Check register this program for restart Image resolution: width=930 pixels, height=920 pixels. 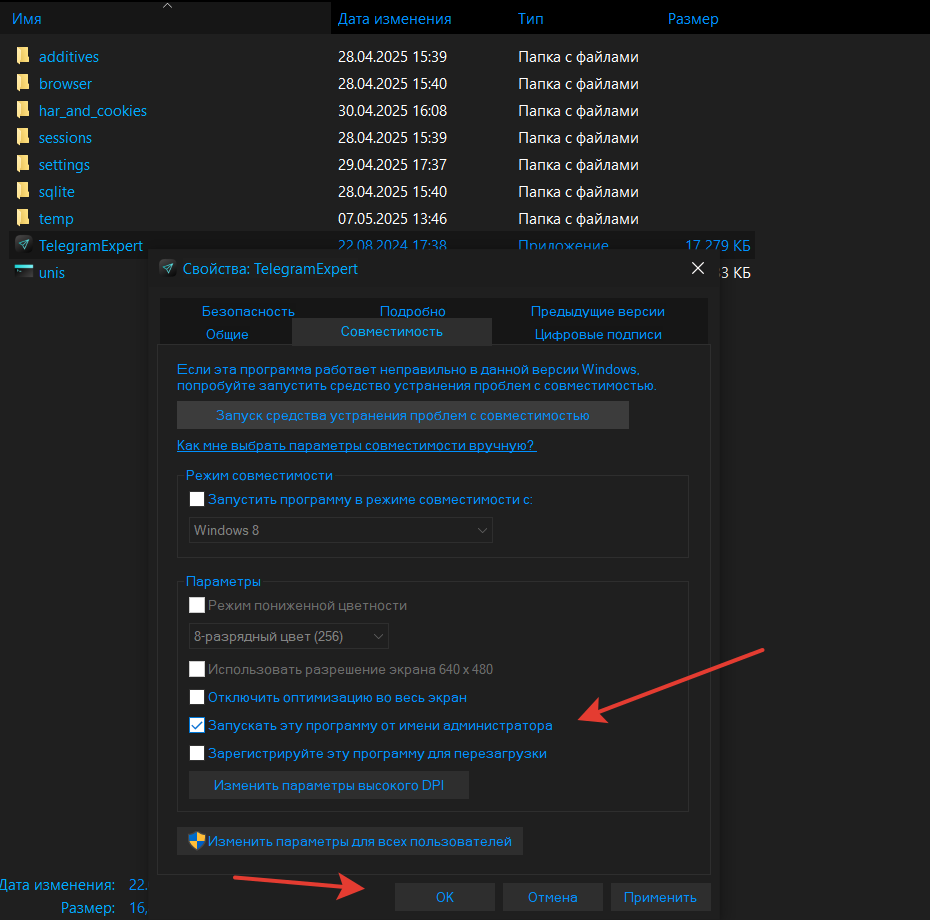point(197,753)
